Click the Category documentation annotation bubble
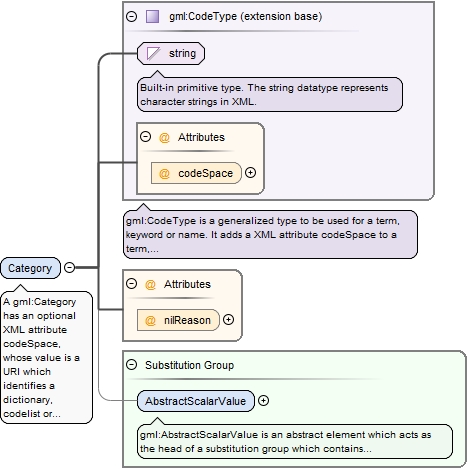Screen dimensions: 468x469 (47, 357)
